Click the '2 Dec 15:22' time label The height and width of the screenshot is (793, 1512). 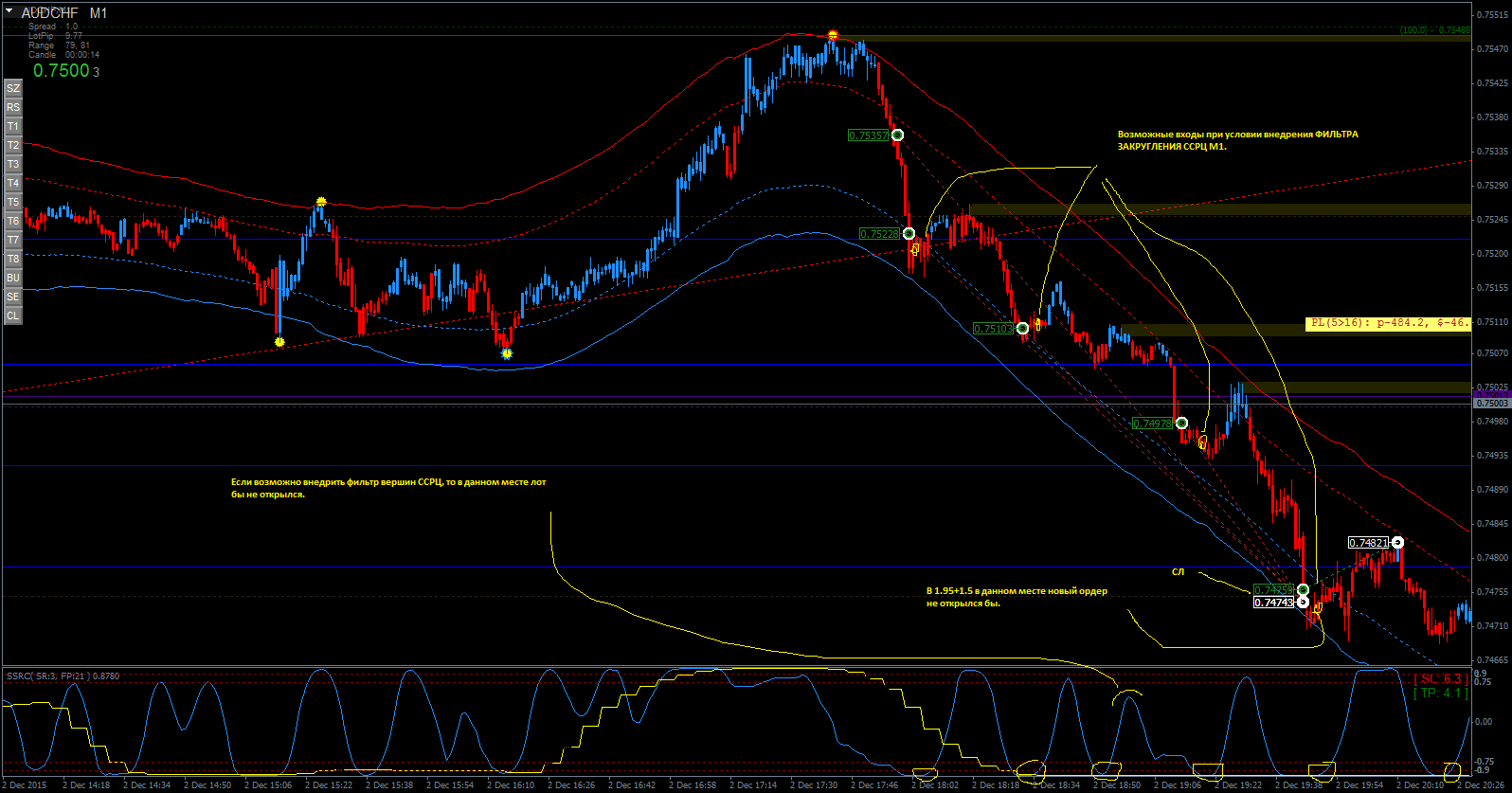329,785
